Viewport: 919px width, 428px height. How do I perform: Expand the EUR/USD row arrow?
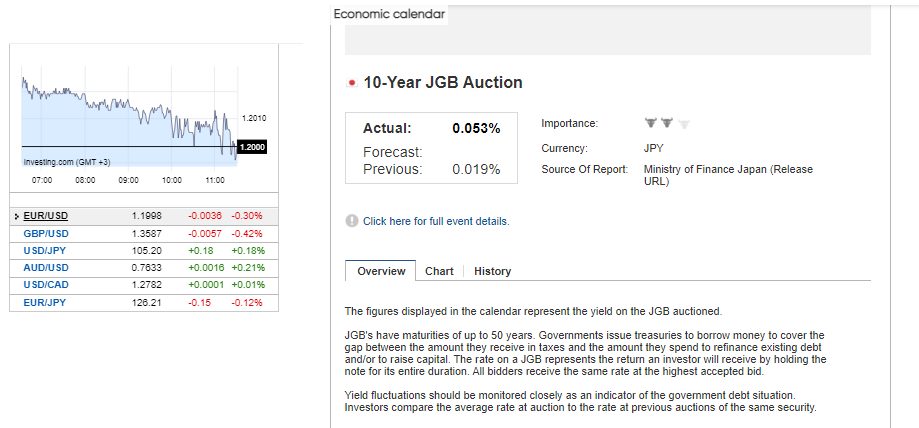click(x=17, y=216)
